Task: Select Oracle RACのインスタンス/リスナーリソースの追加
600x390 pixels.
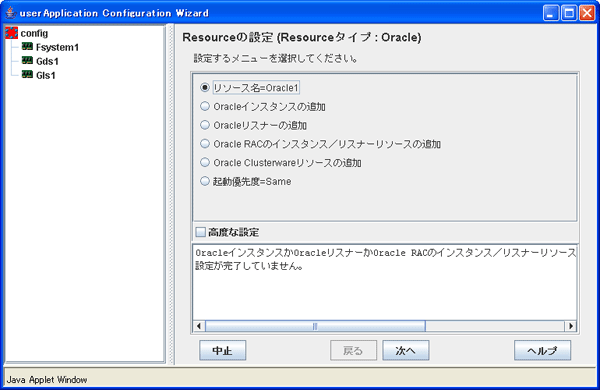Action: (x=205, y=144)
